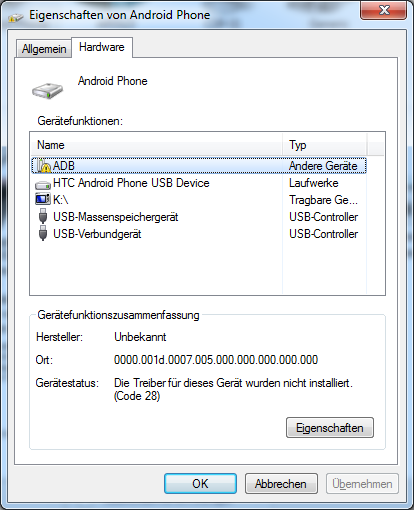The height and width of the screenshot is (510, 414).
Task: Close the Eigenschaften von Android Phone dialog
Action: click(384, 10)
